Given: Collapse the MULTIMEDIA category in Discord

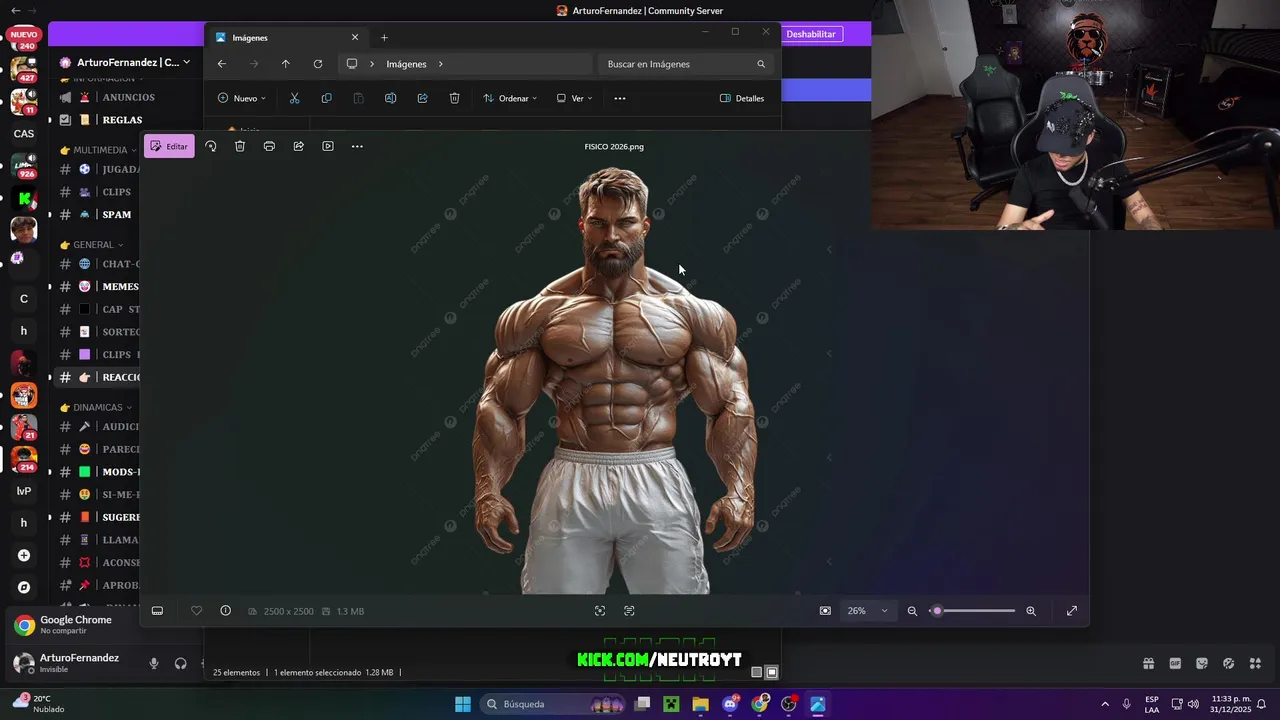Looking at the screenshot, I should (99, 150).
